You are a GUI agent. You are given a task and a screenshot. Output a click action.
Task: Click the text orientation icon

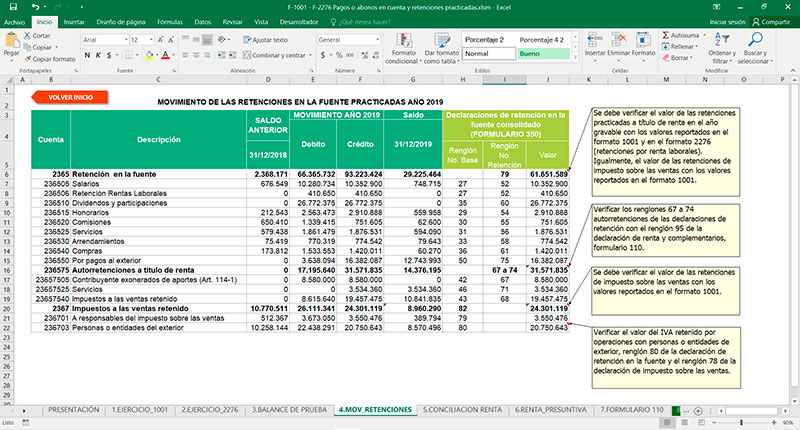(221, 39)
